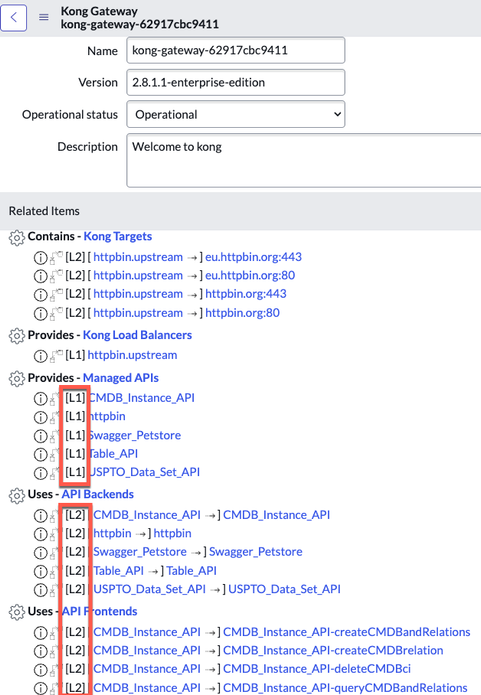The height and width of the screenshot is (695, 481).
Task: Show info for API Backend httpbin row
Action: 40,534
